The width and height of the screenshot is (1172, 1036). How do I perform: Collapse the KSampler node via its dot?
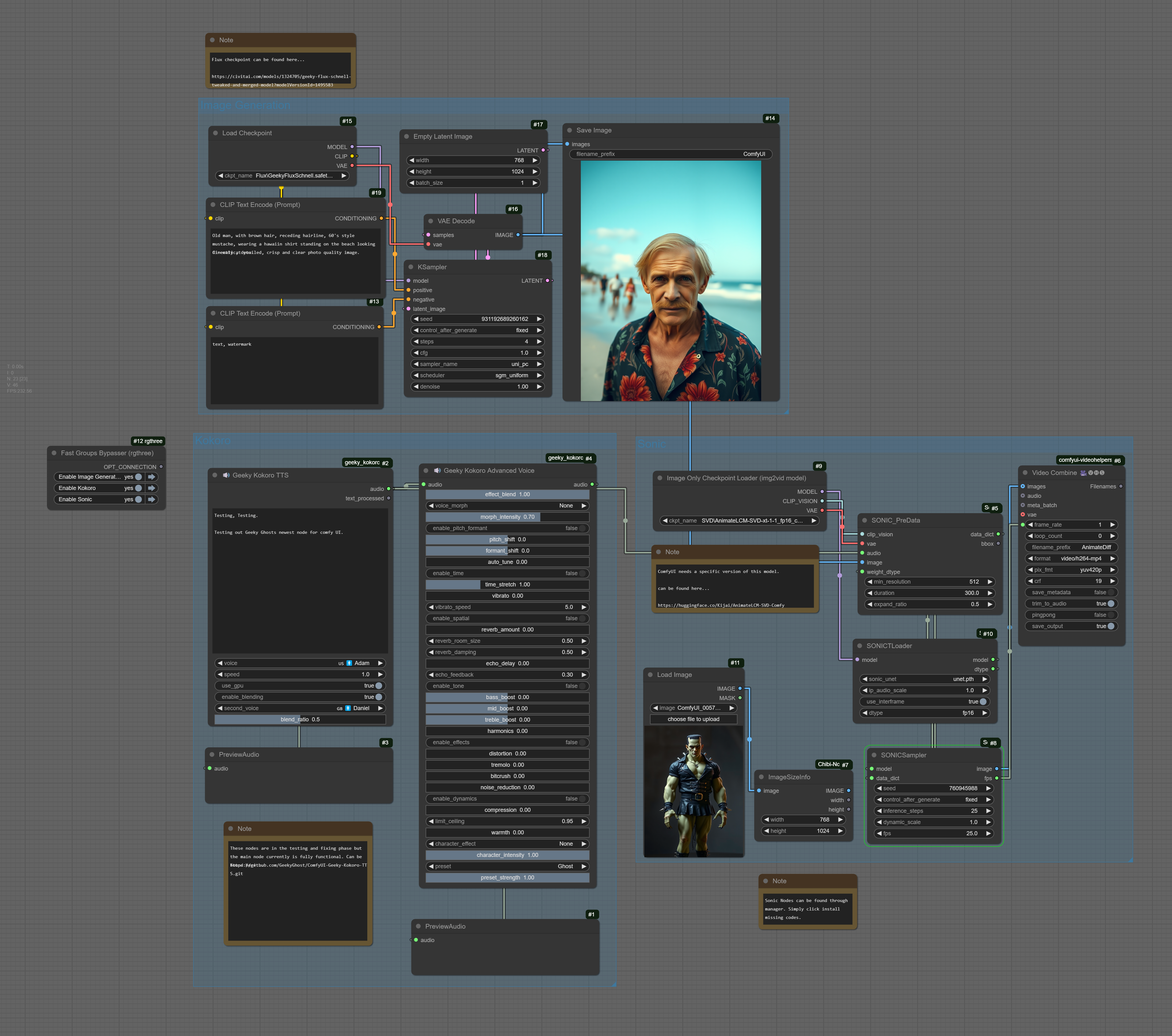point(410,267)
